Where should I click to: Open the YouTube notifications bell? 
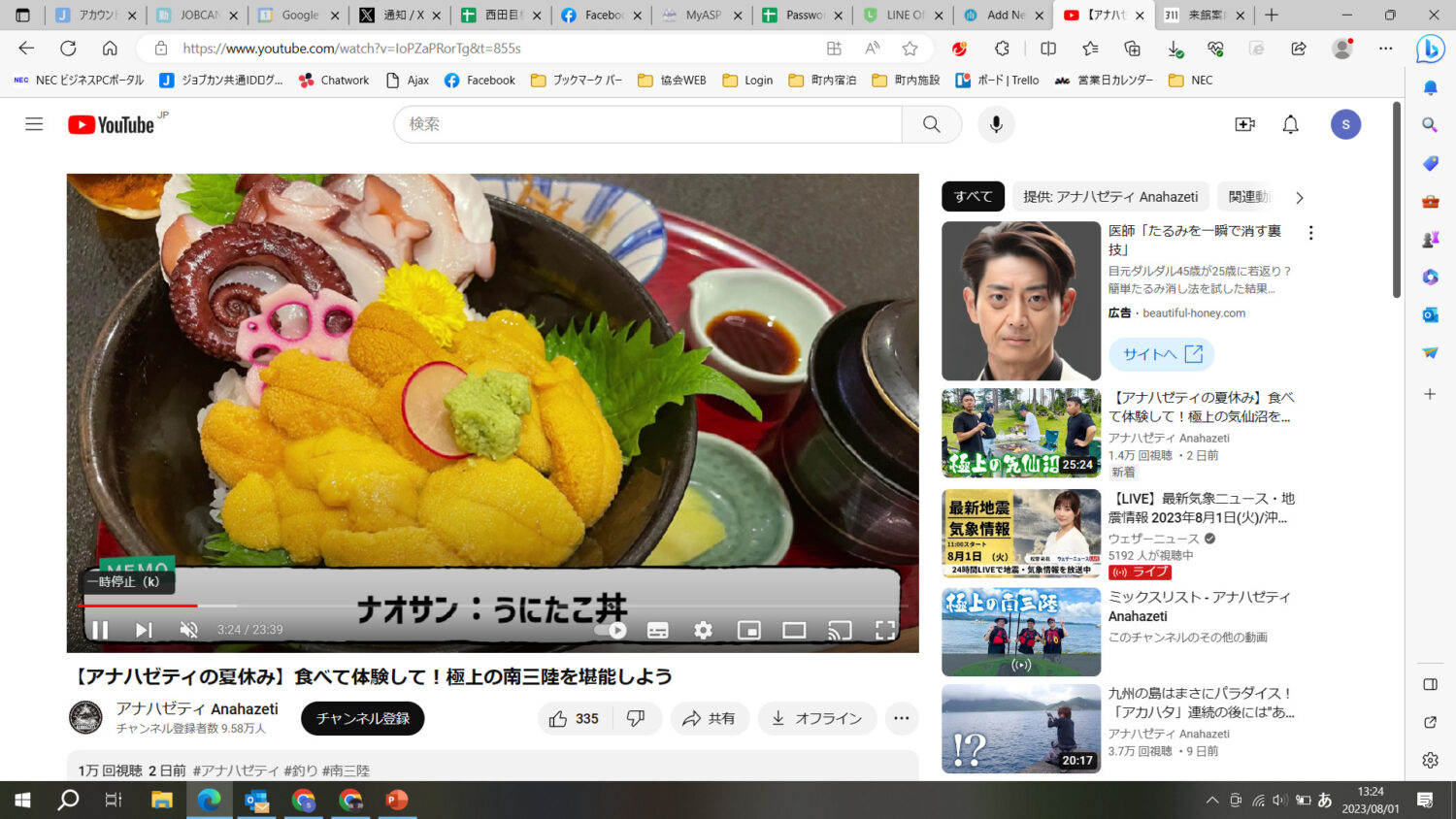(1290, 124)
